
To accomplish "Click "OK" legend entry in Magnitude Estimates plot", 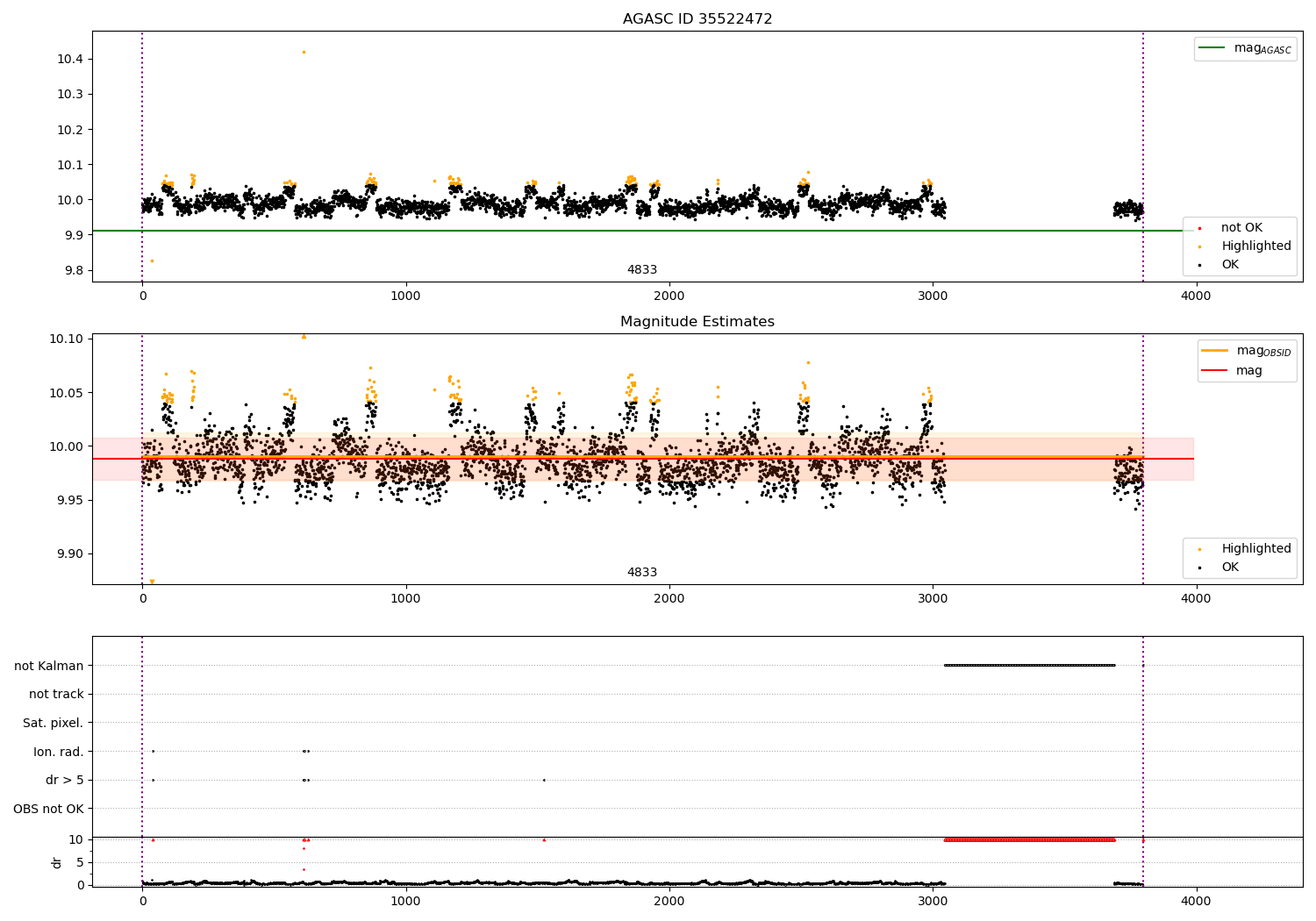I will click(1230, 568).
